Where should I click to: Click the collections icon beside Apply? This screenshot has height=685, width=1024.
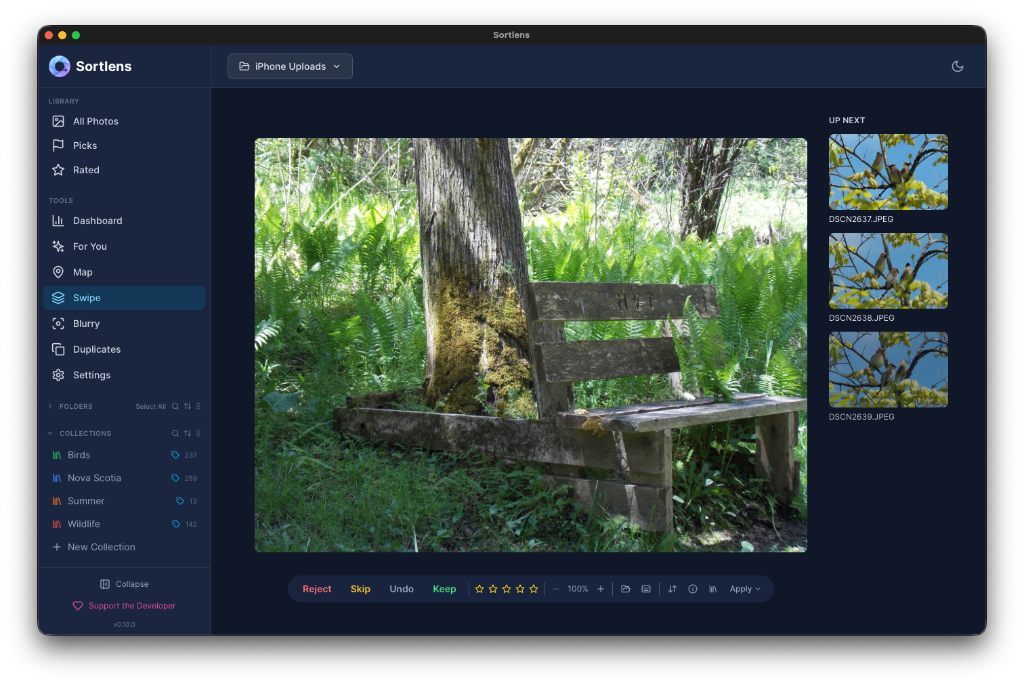point(712,589)
